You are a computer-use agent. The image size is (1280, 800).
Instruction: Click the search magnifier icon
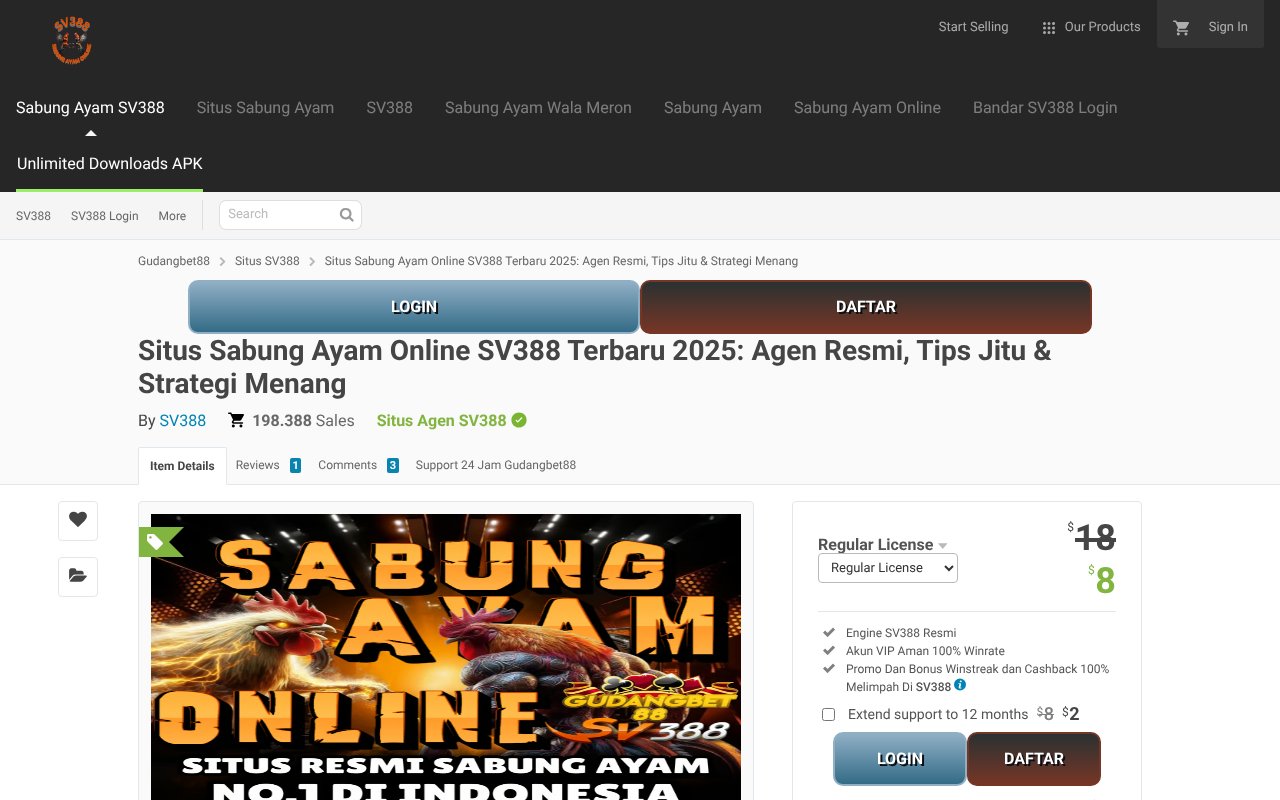pyautogui.click(x=346, y=214)
